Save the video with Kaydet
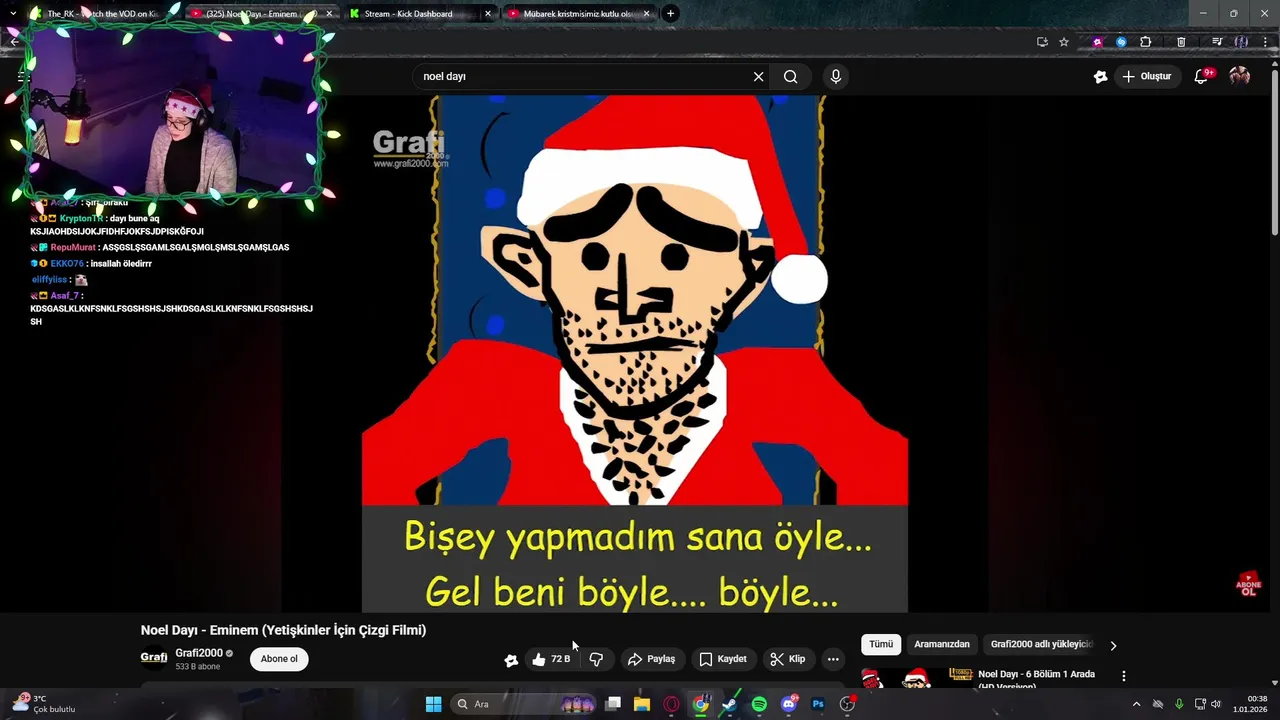 click(x=723, y=659)
